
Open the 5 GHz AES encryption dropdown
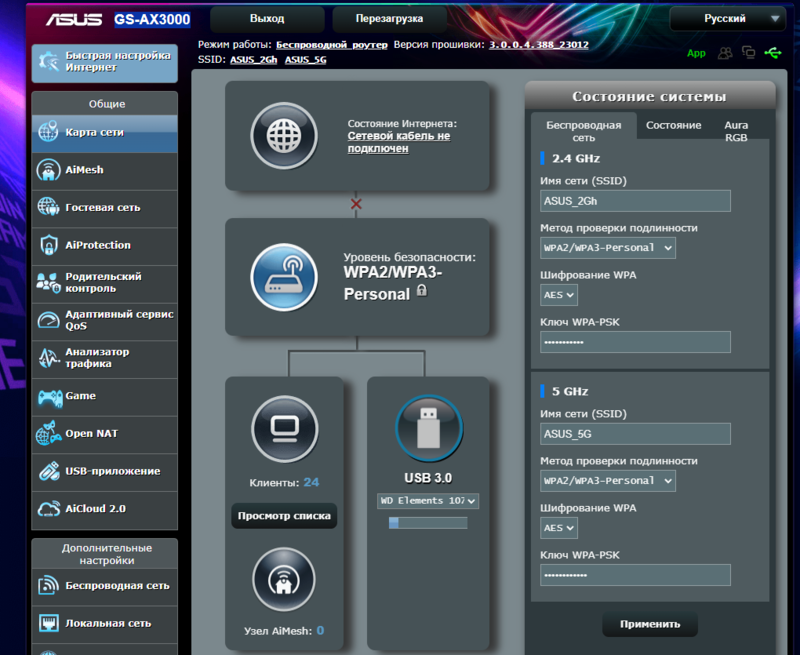pyautogui.click(x=559, y=528)
